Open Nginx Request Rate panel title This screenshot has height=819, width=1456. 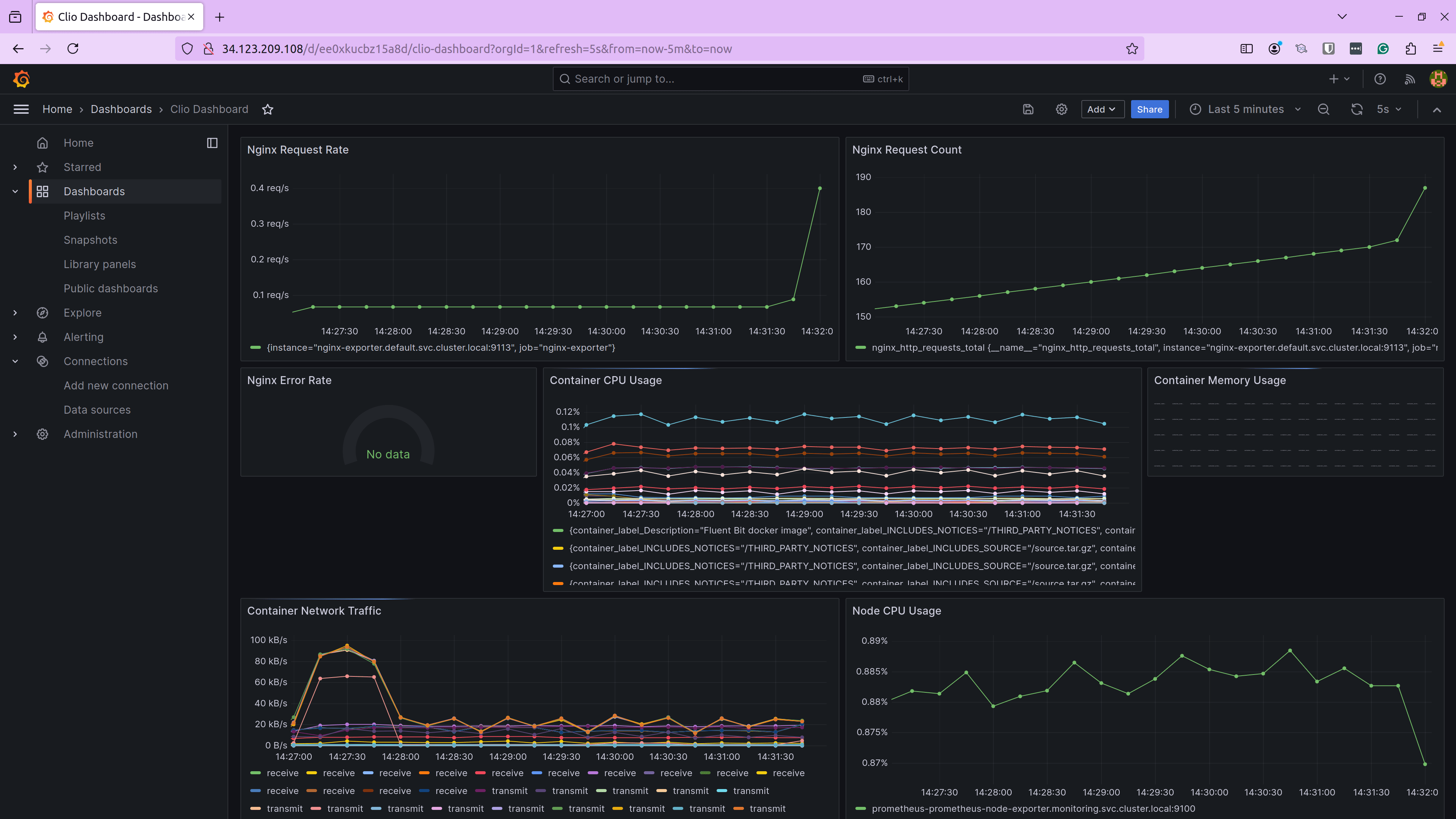(x=298, y=150)
